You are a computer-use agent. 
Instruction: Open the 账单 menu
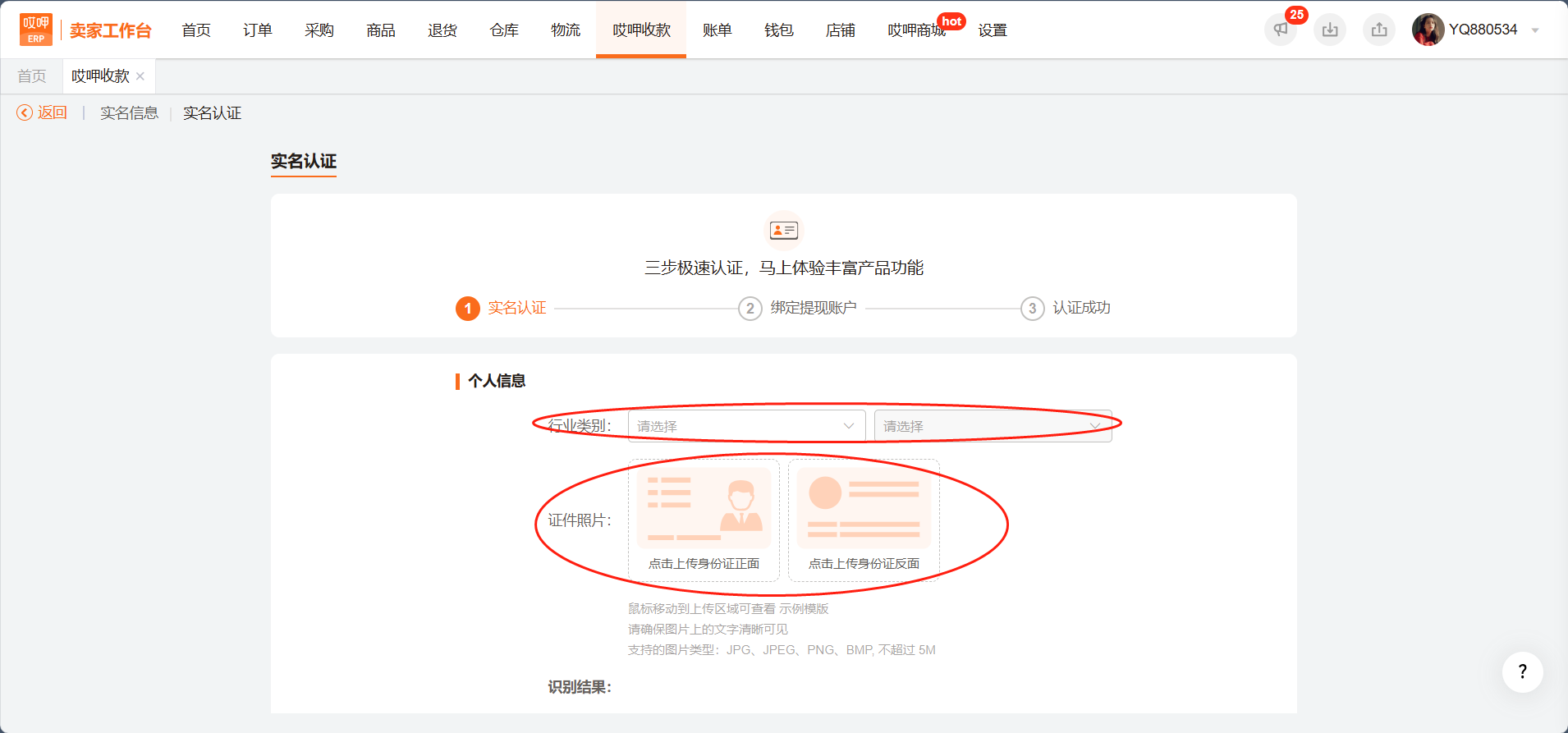(718, 30)
